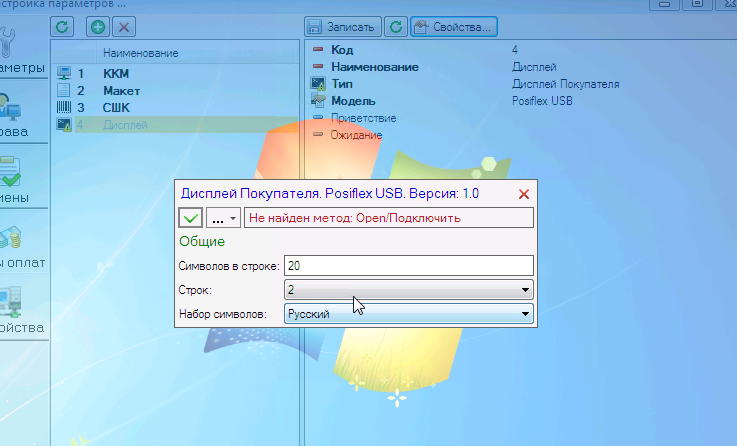The height and width of the screenshot is (446, 737).
Task: Click the Дисплей row monitor icon
Action: [63, 125]
